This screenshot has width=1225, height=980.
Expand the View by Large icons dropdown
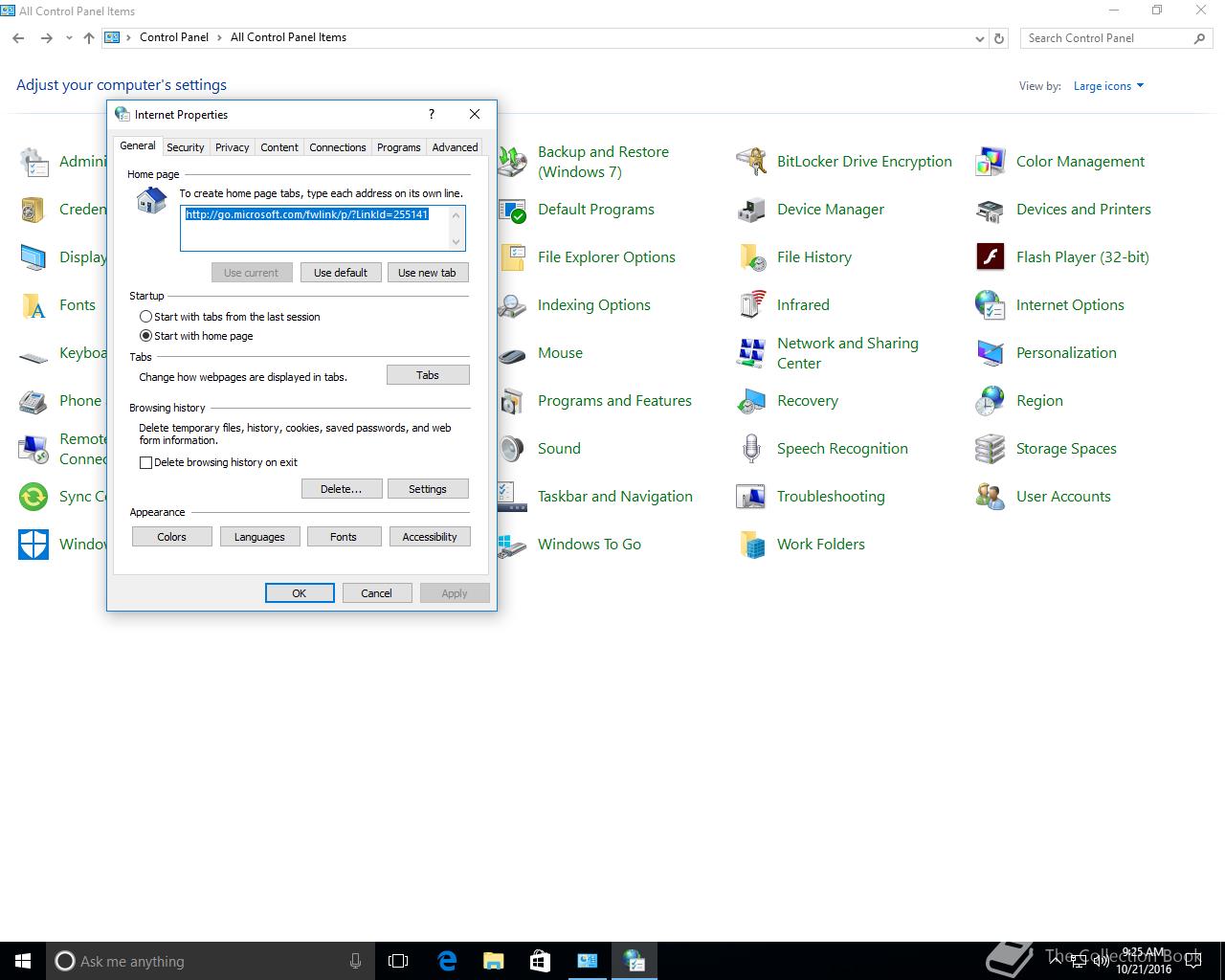click(x=1108, y=86)
